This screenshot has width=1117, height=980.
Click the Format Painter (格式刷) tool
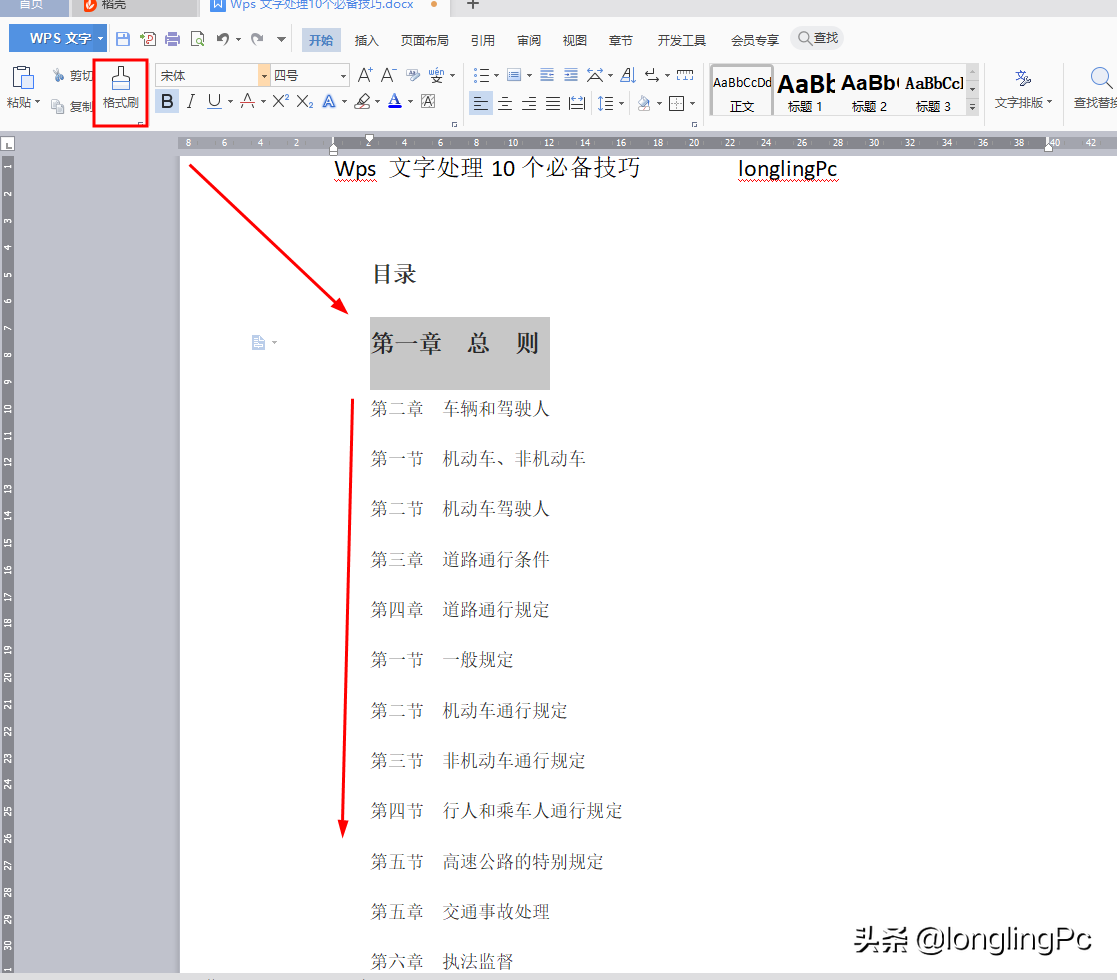[120, 88]
